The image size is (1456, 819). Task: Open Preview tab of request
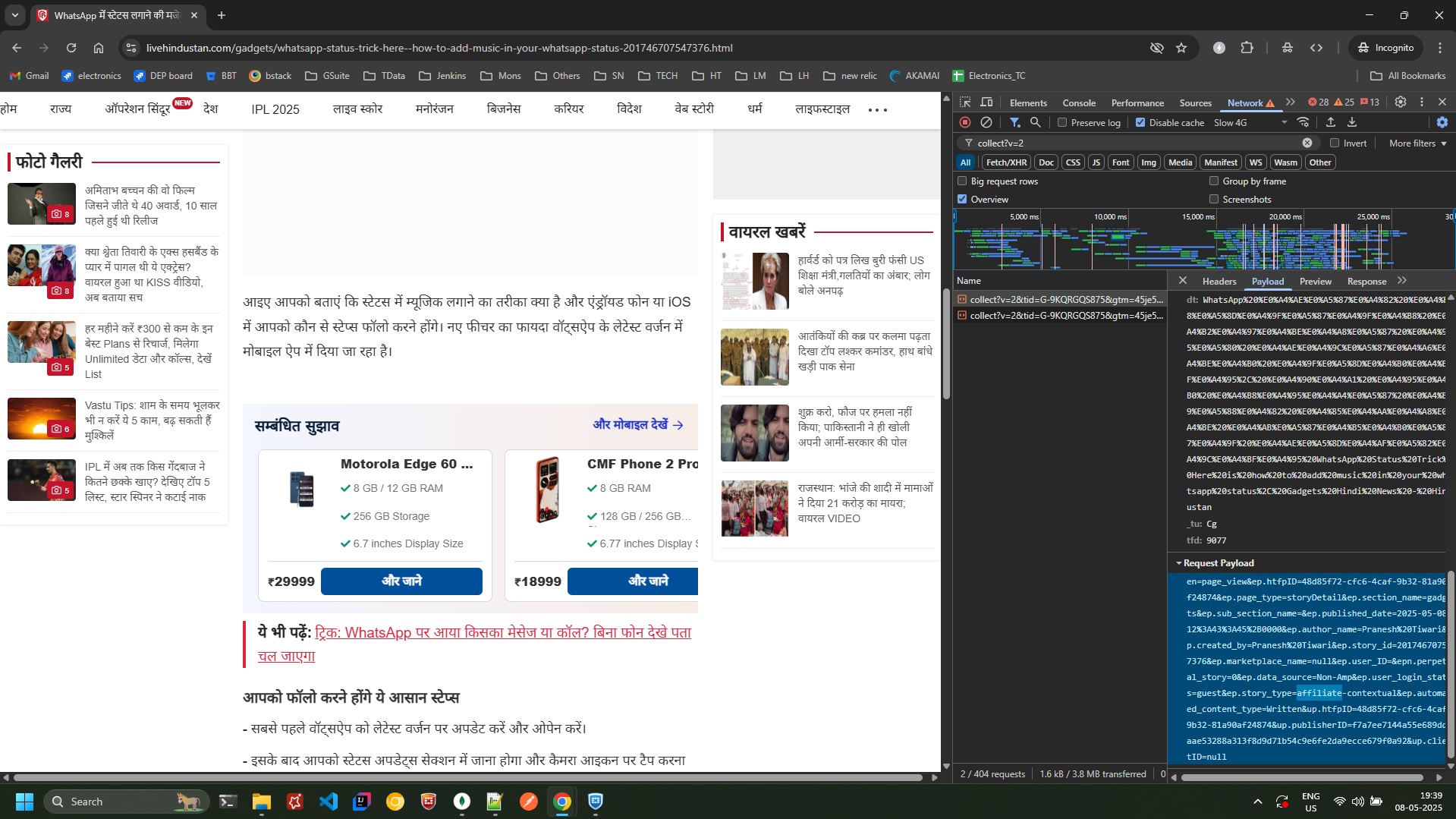click(1315, 281)
